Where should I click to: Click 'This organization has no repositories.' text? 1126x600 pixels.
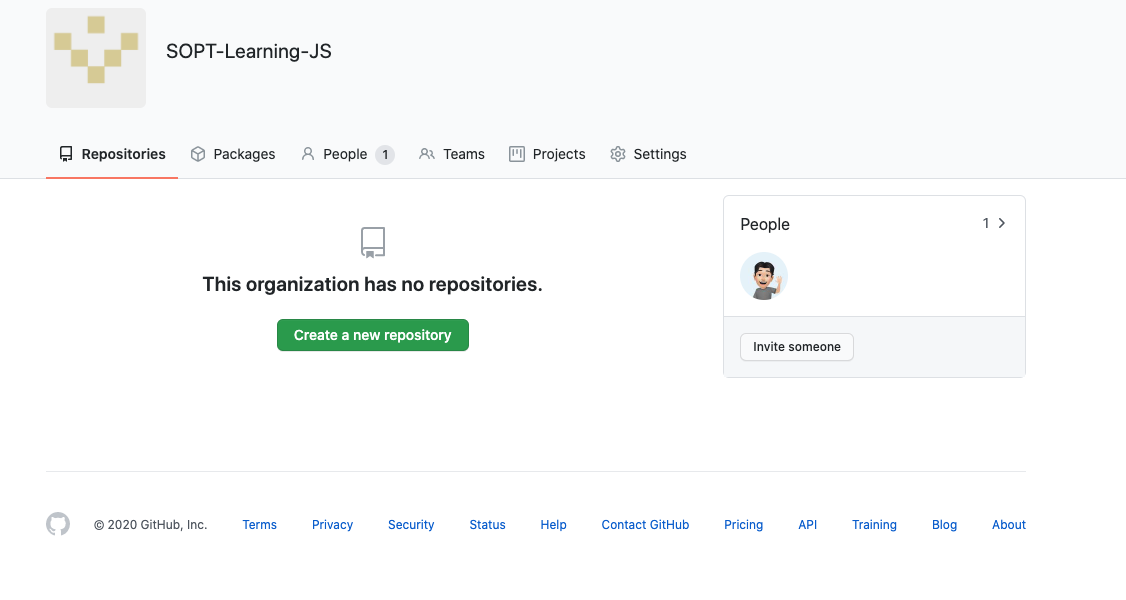(372, 284)
